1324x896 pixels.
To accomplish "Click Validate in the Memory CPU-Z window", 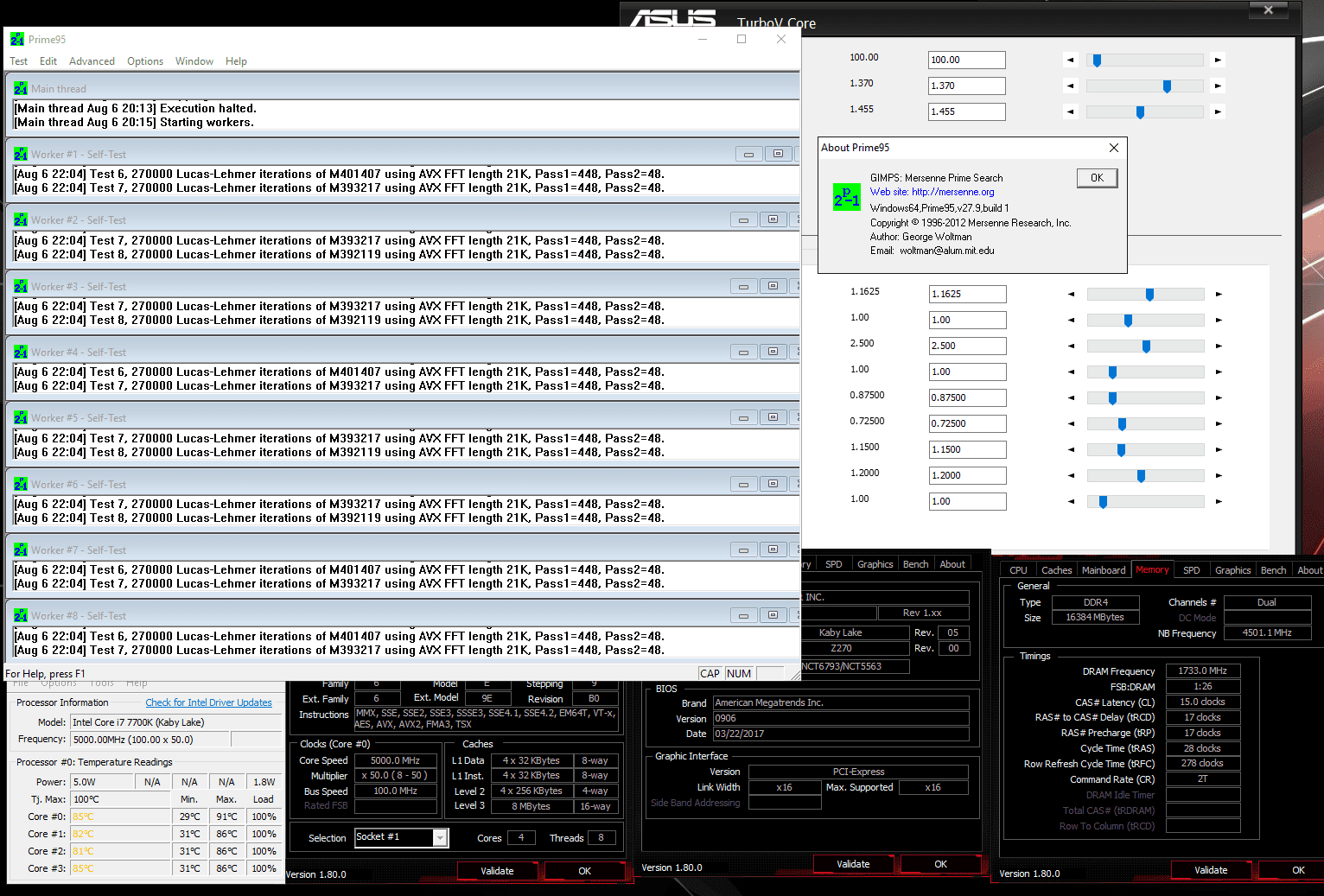I will pos(1211,870).
